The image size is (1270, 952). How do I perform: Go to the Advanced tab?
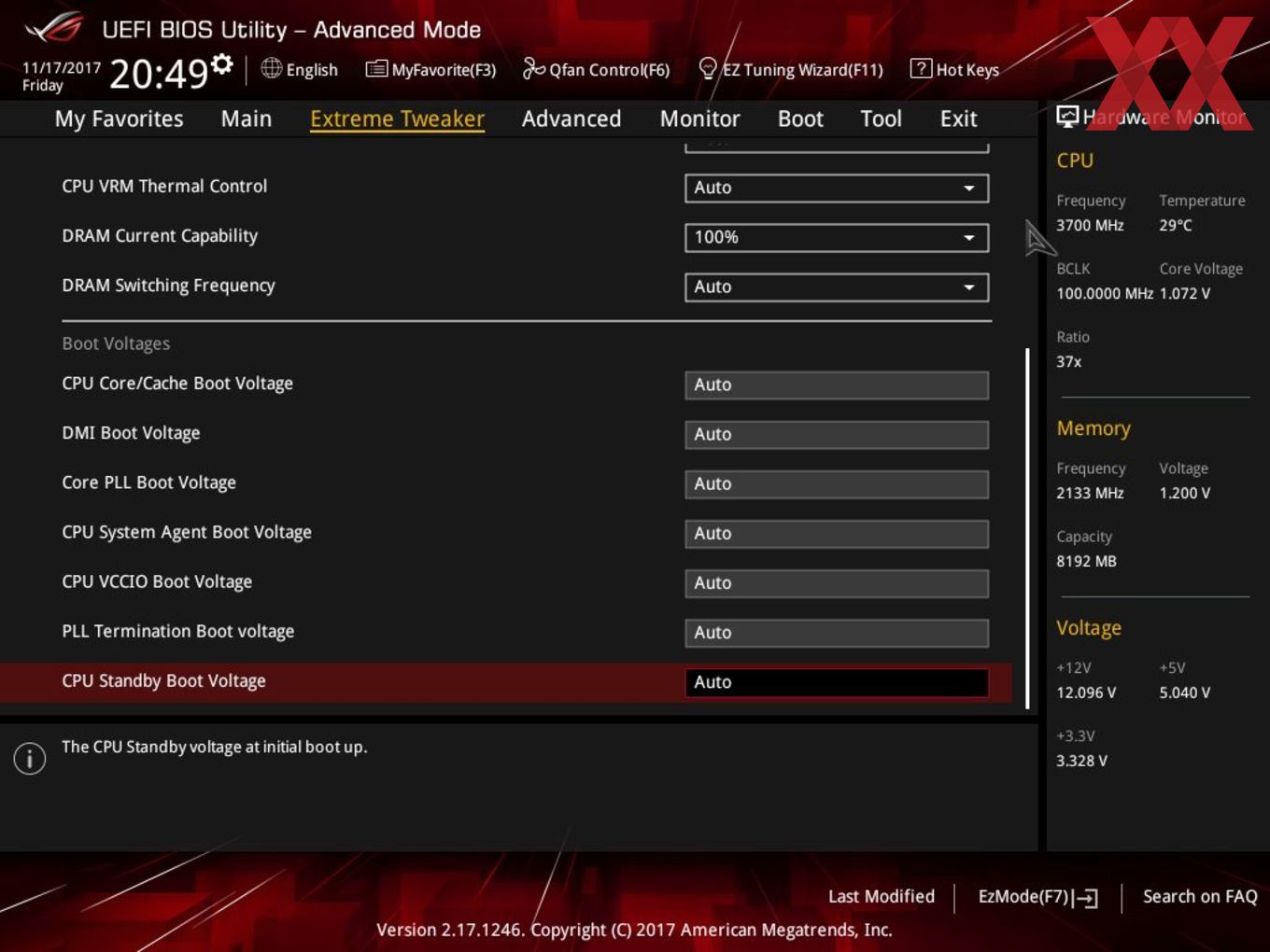pyautogui.click(x=571, y=119)
